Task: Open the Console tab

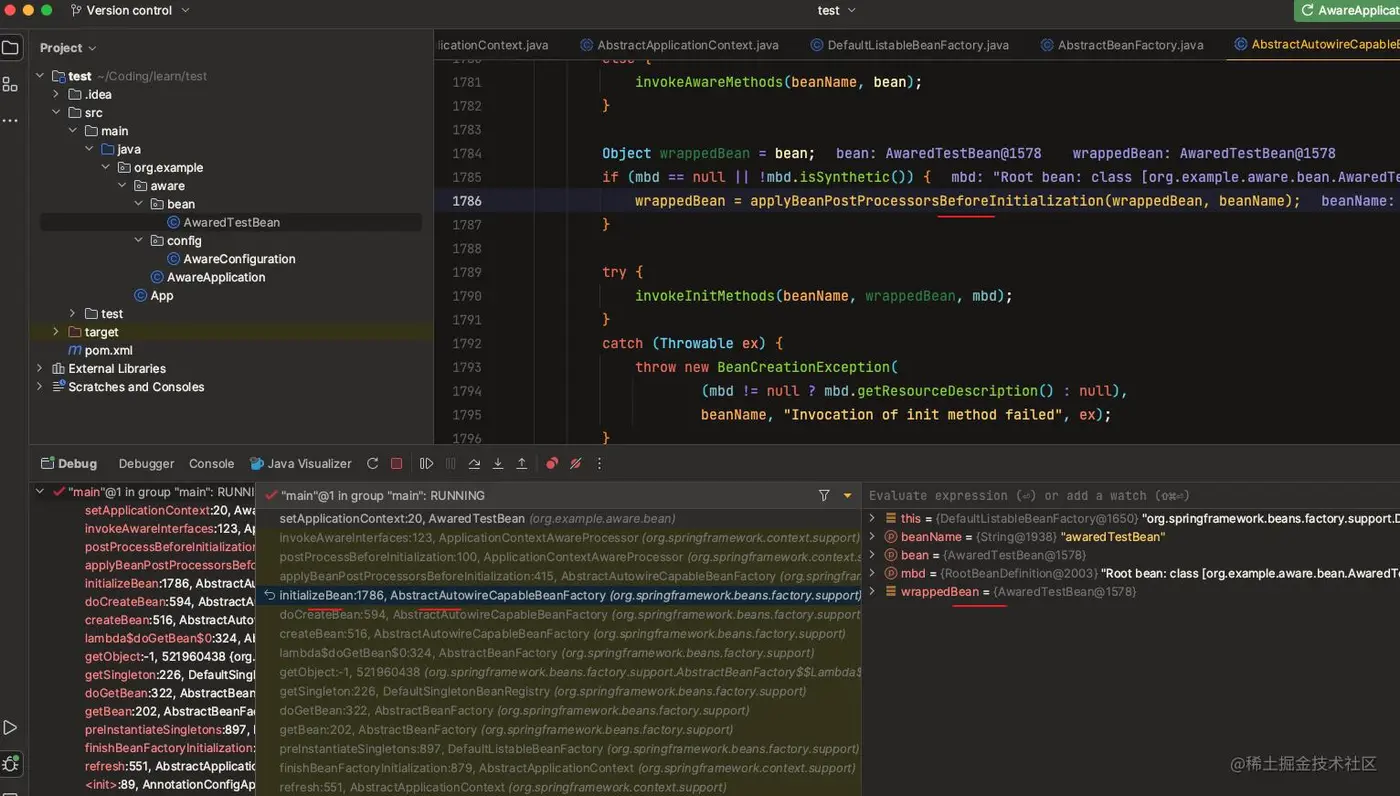Action: coord(211,464)
